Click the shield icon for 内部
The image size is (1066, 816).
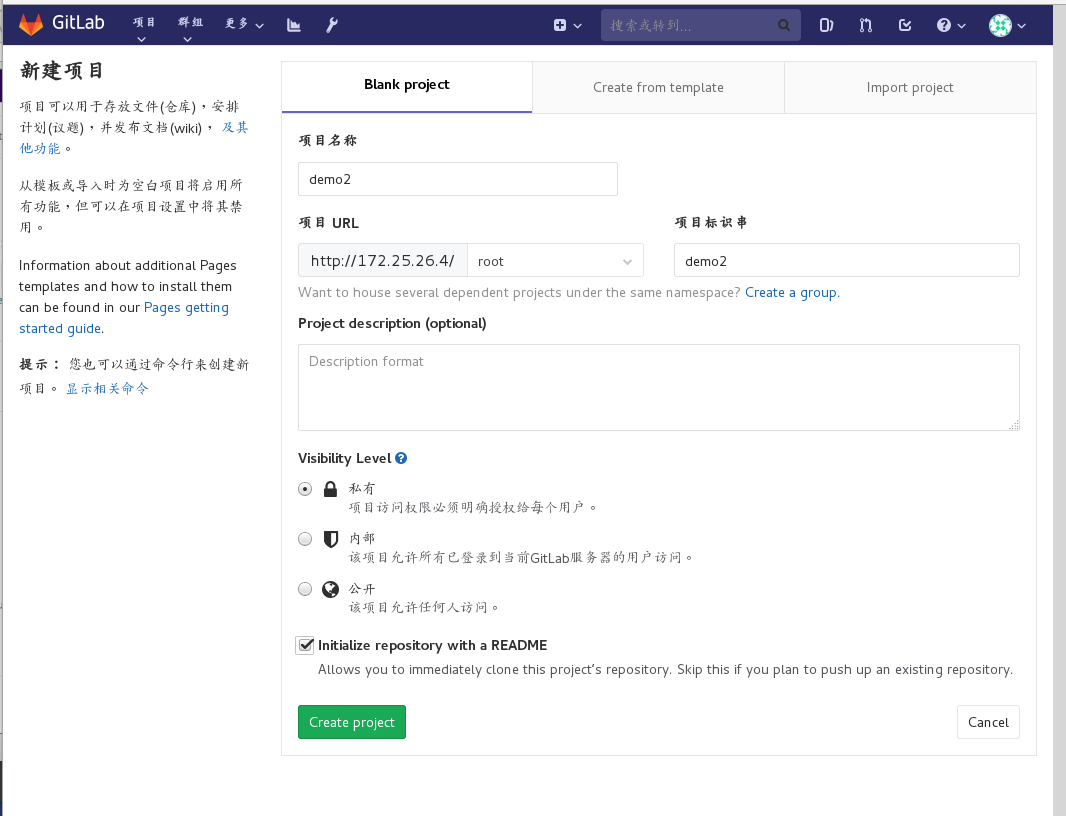coord(330,539)
